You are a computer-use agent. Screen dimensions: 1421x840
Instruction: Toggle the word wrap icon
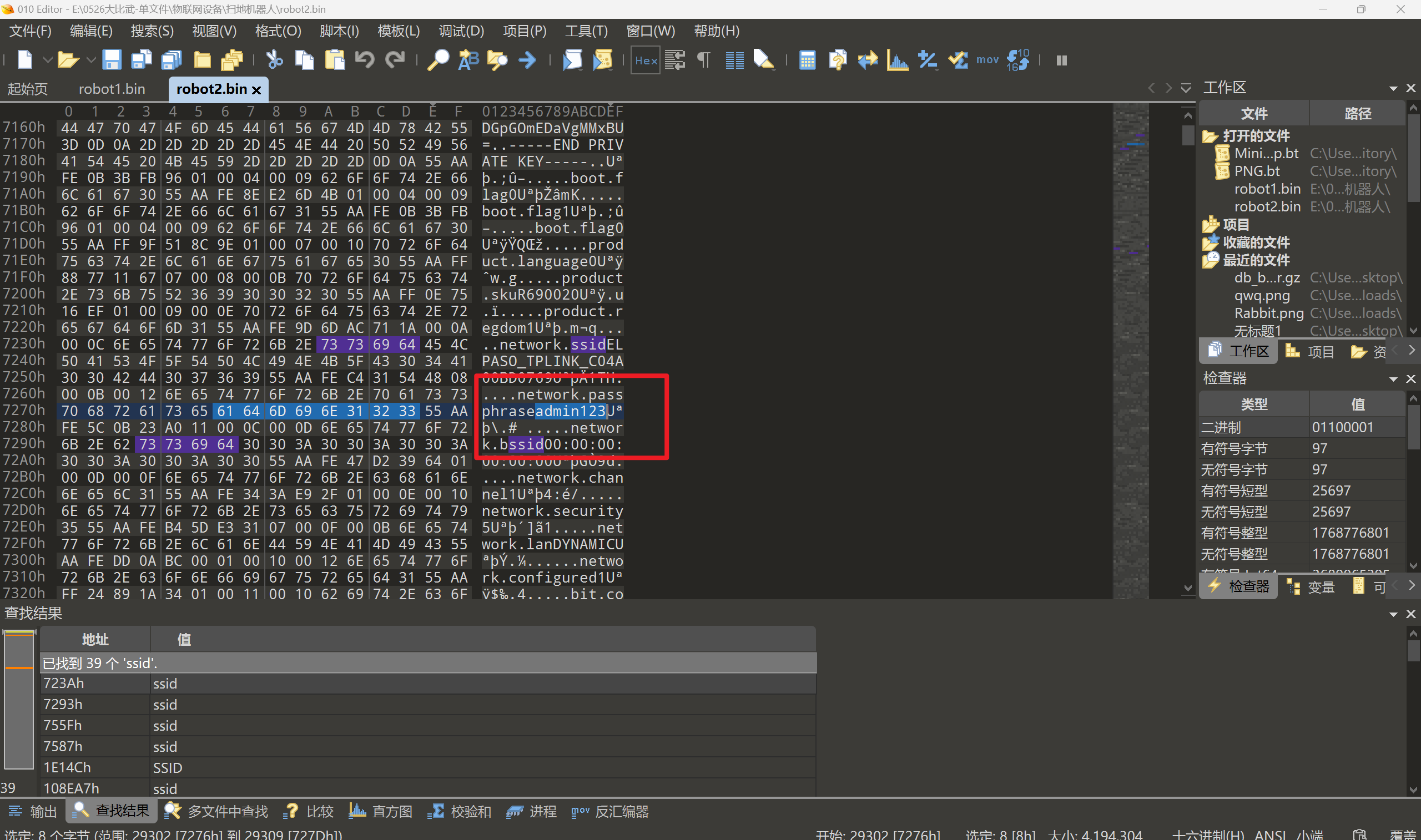(x=674, y=59)
